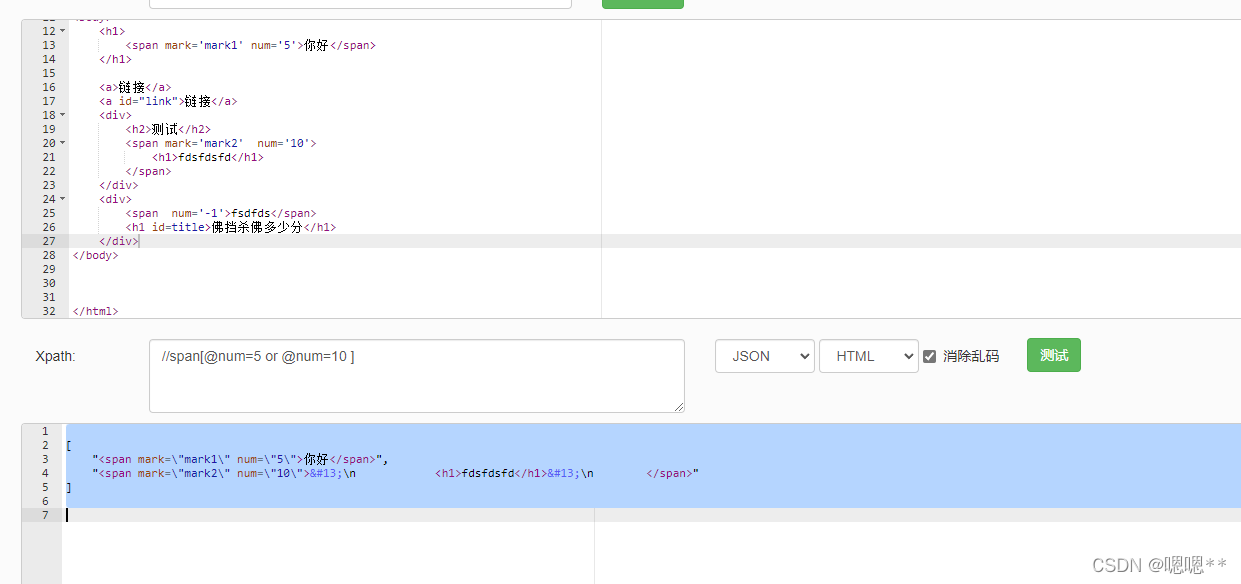Click result line with mark1 span output

pos(240,459)
